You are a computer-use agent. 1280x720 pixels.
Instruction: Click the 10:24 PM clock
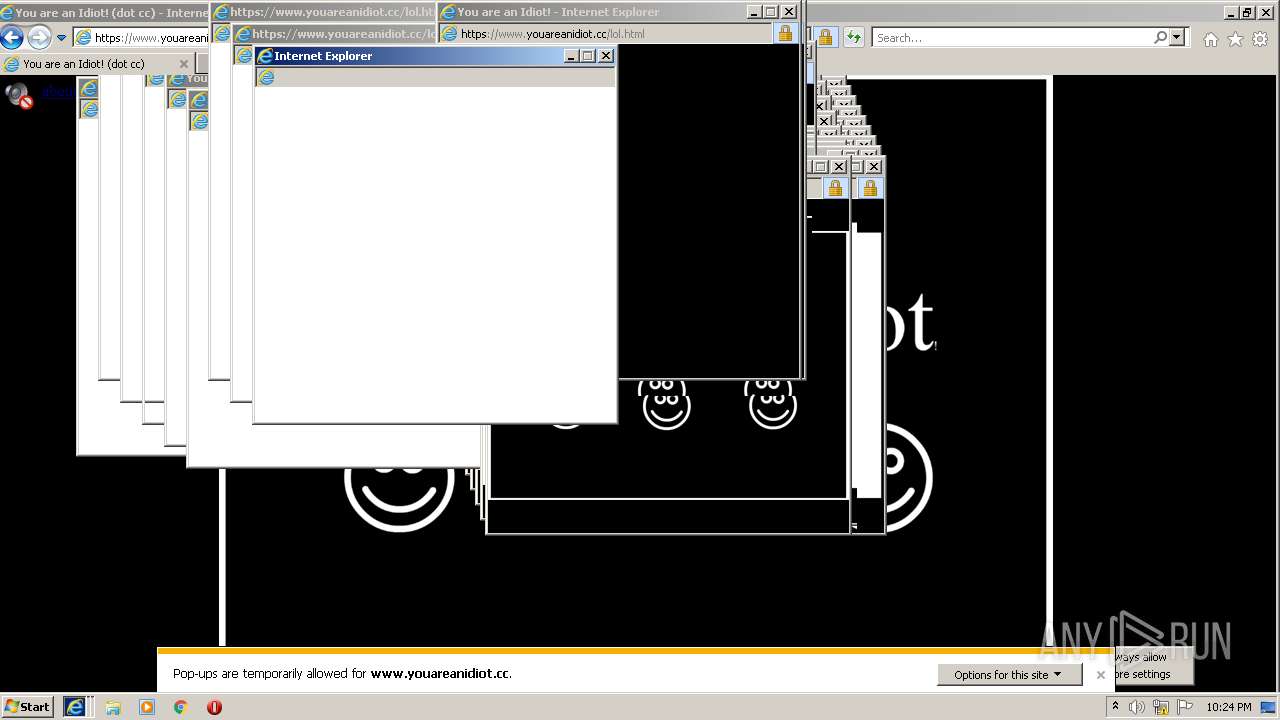pyautogui.click(x=1229, y=707)
